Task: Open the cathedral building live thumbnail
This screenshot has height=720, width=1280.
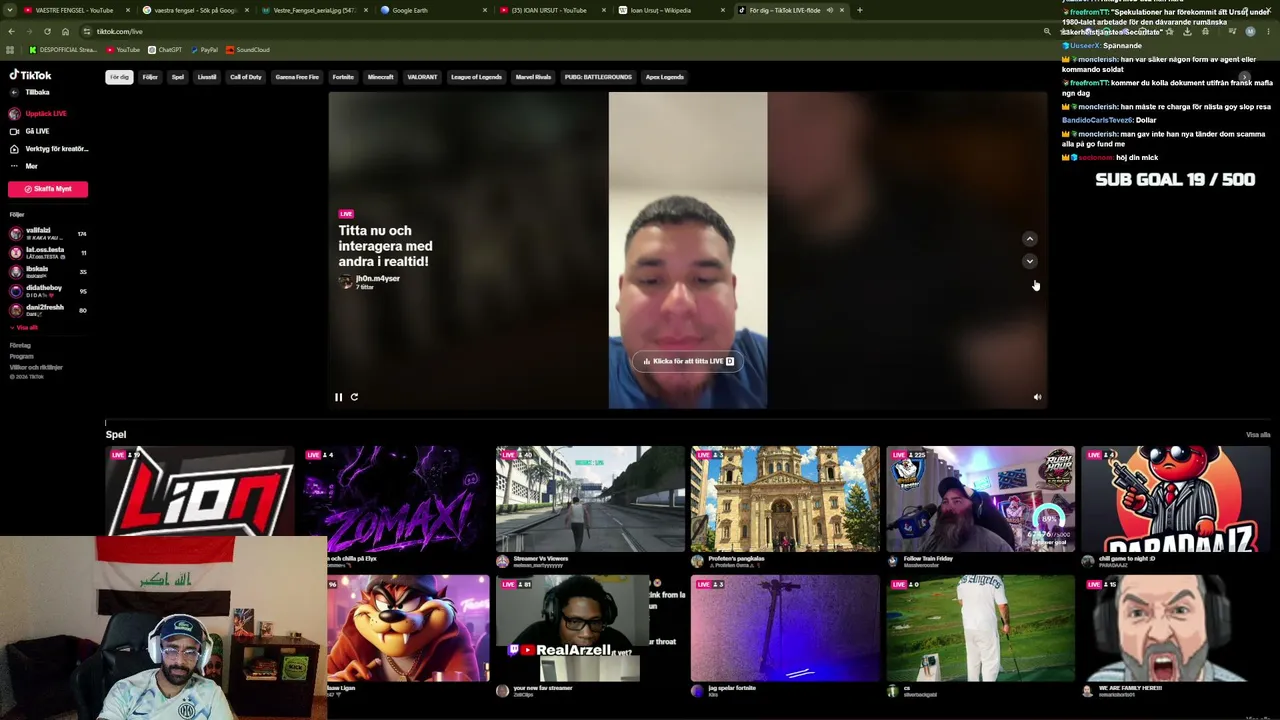Action: tap(785, 499)
